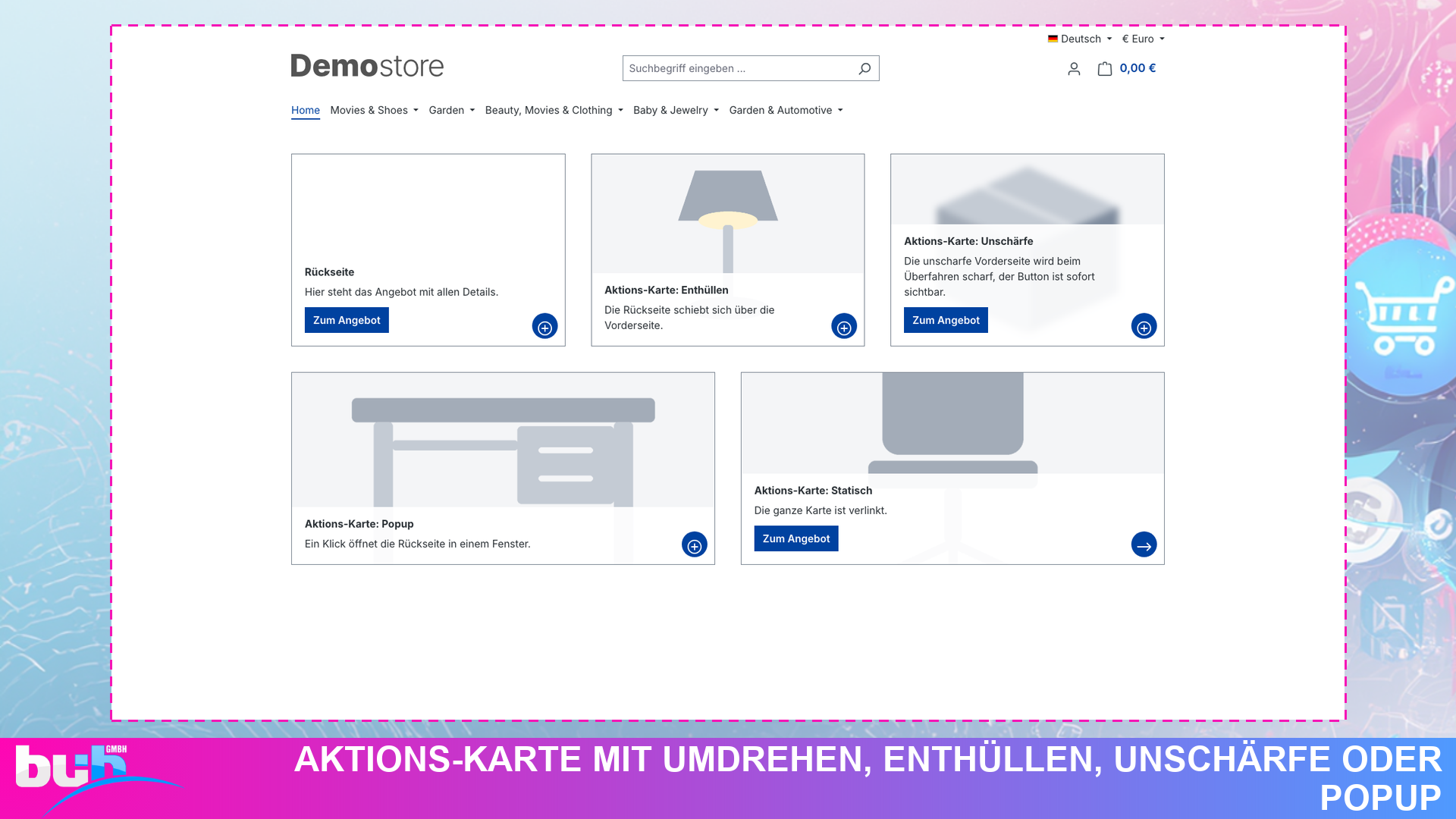The width and height of the screenshot is (1456, 819).
Task: Click the Aktions-Karte: Unschärfe heading
Action: tap(968, 241)
